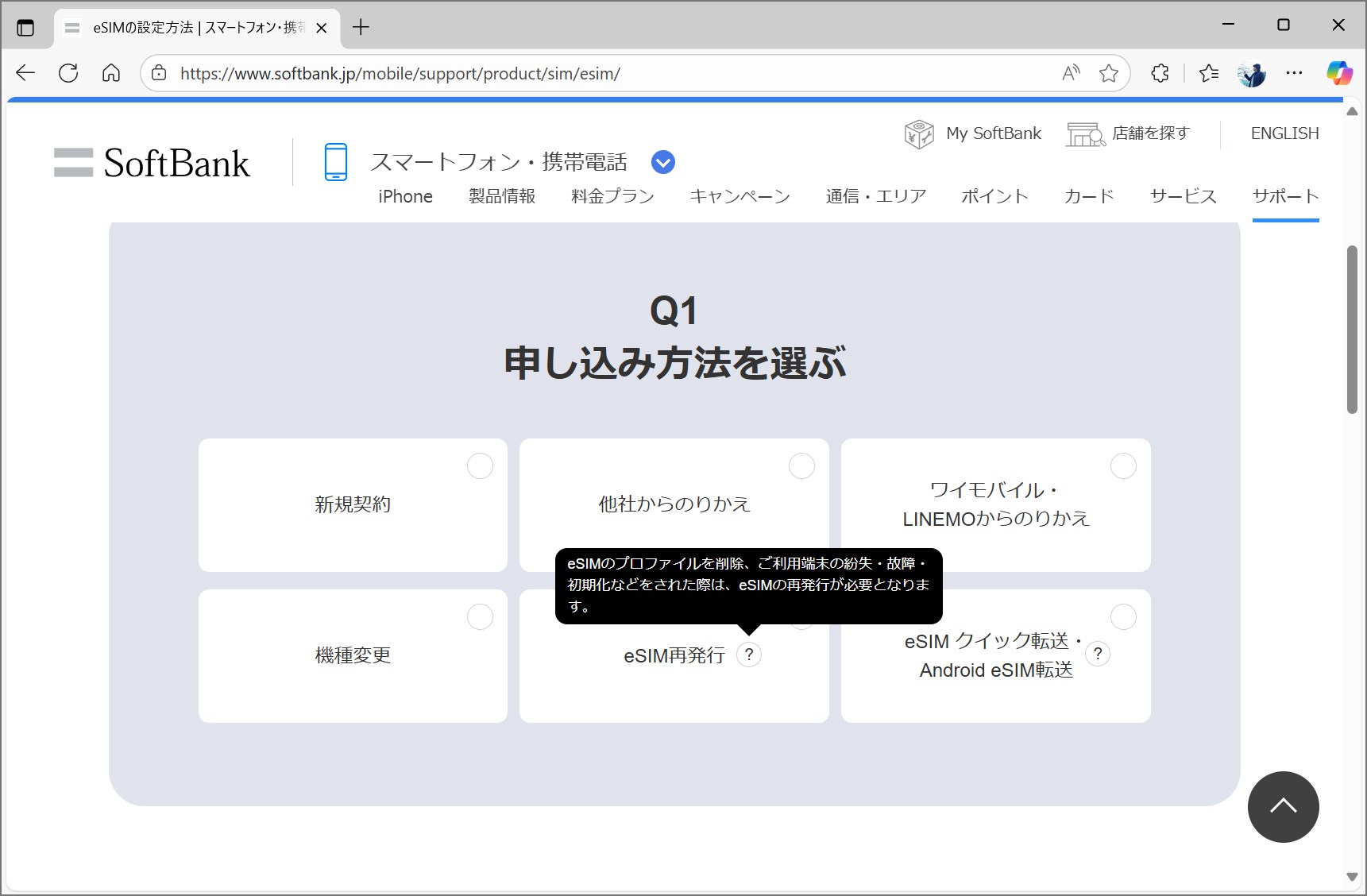This screenshot has width=1367, height=896.
Task: Expand the blue chevron next to スマートフォン・携帯電話
Action: coord(662,161)
